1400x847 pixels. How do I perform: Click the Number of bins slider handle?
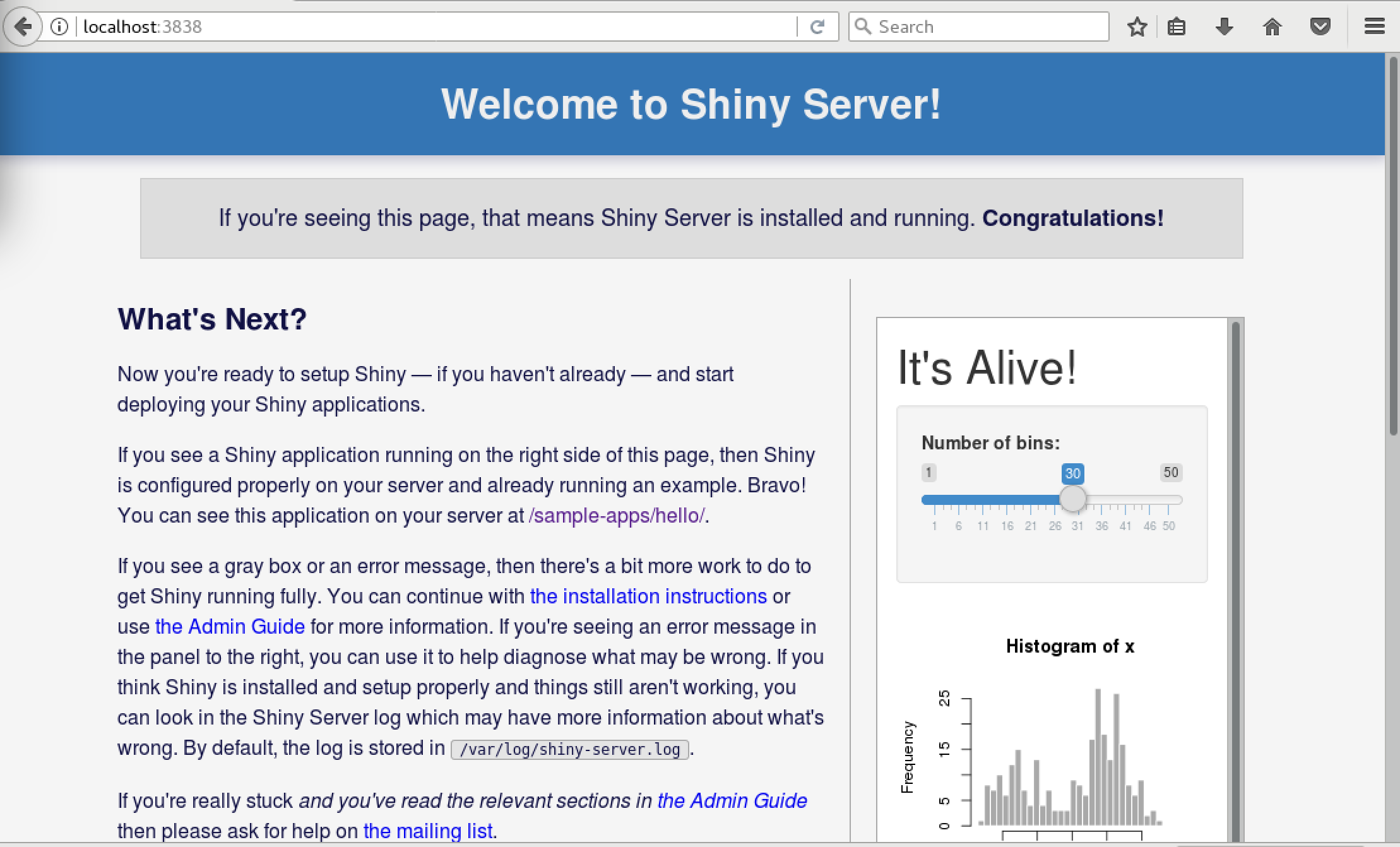point(1072,499)
